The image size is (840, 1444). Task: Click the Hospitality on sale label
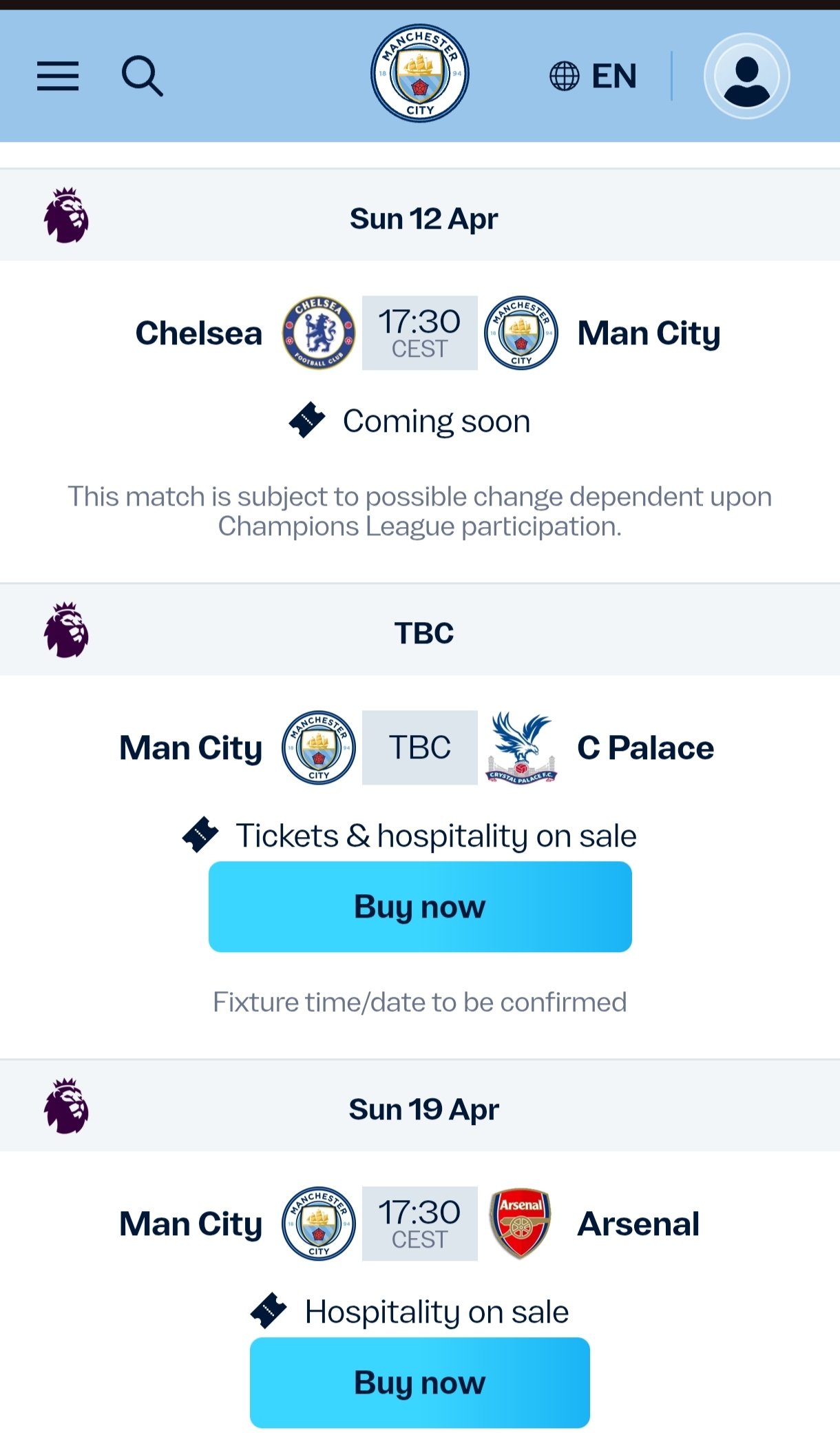coord(437,1312)
